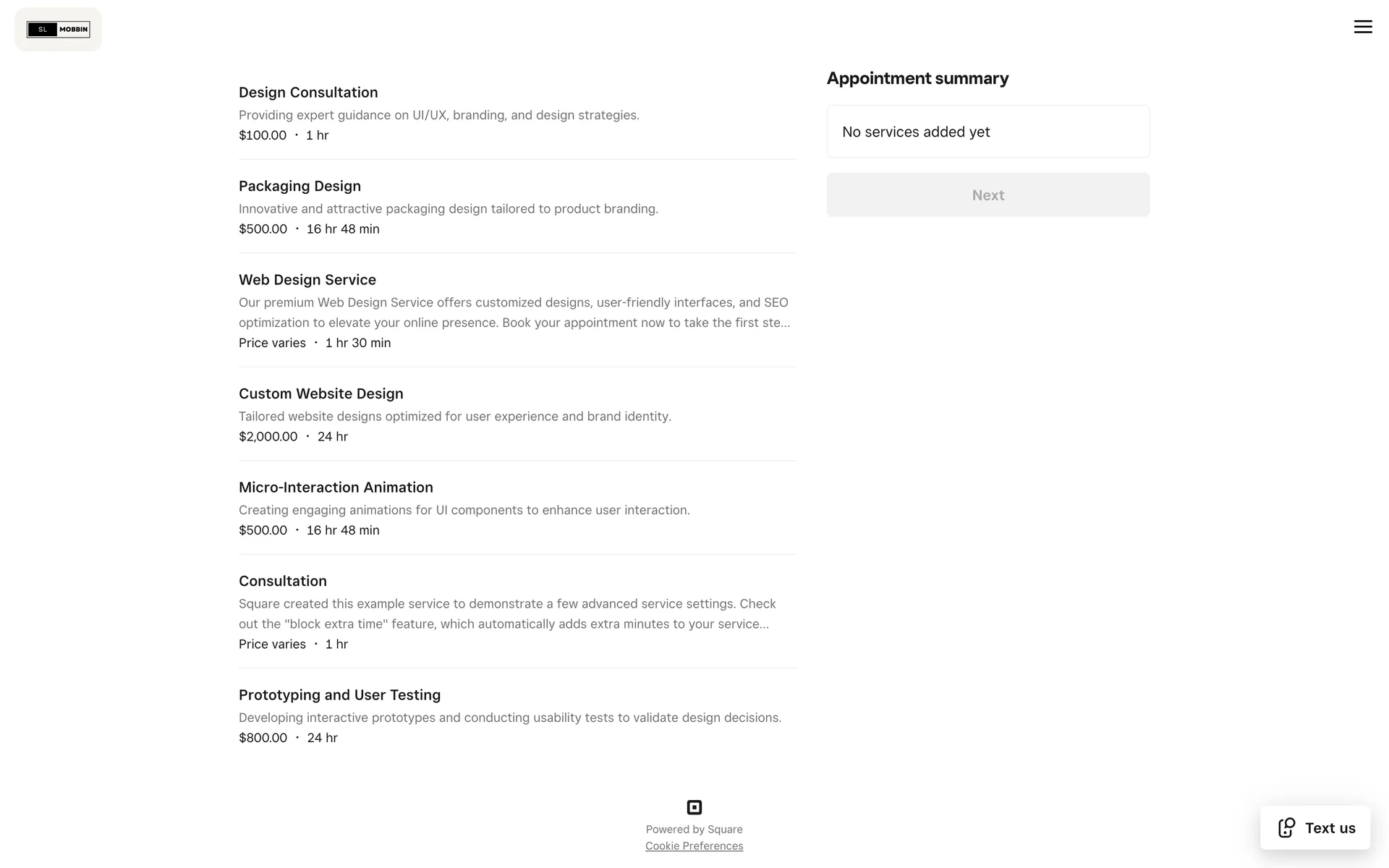Select Micro-Interaction Animation service
This screenshot has width=1389, height=868.
tap(336, 488)
